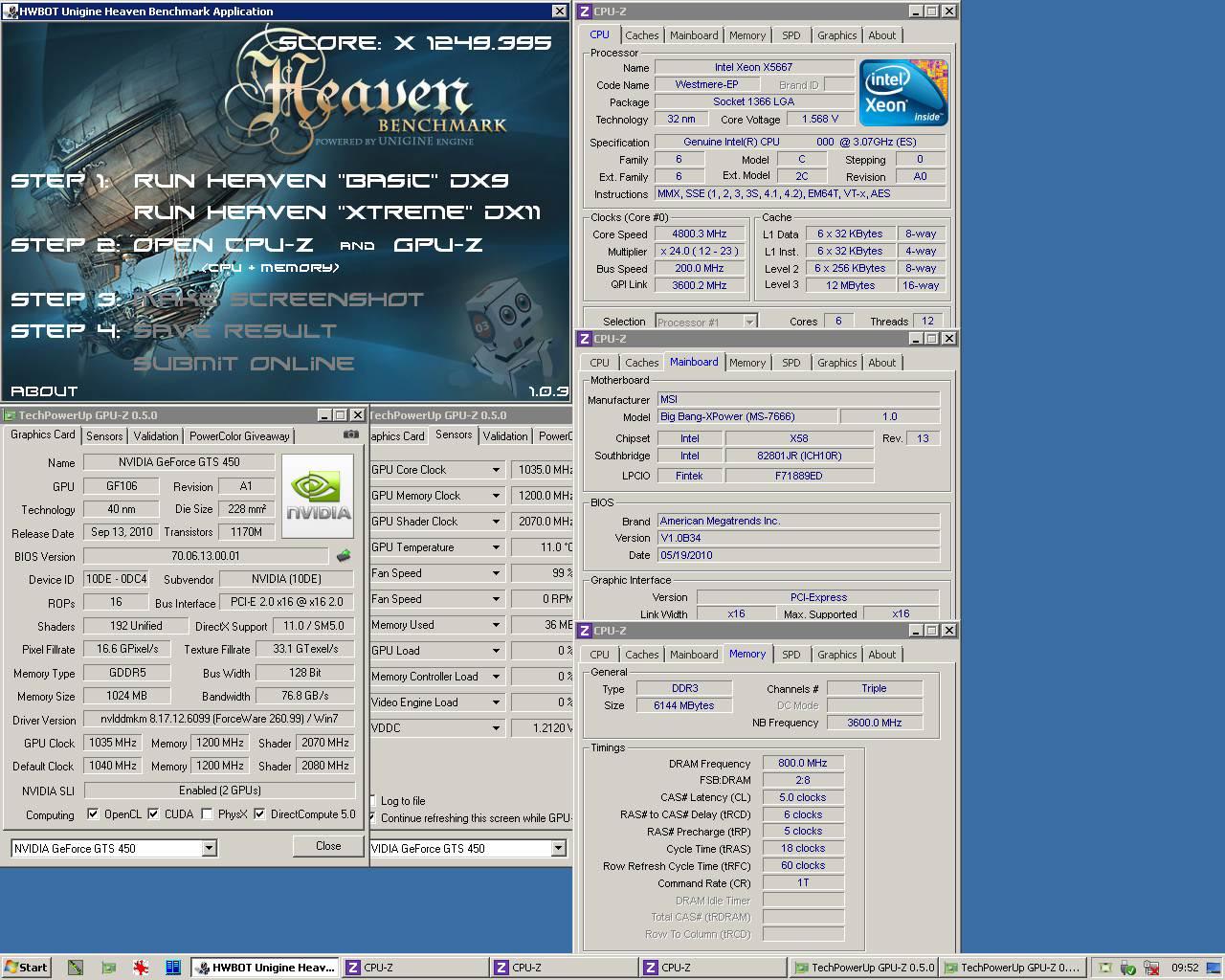Click Make Screenshot in Step 3
This screenshot has width=1225, height=980.
pyautogui.click(x=278, y=300)
